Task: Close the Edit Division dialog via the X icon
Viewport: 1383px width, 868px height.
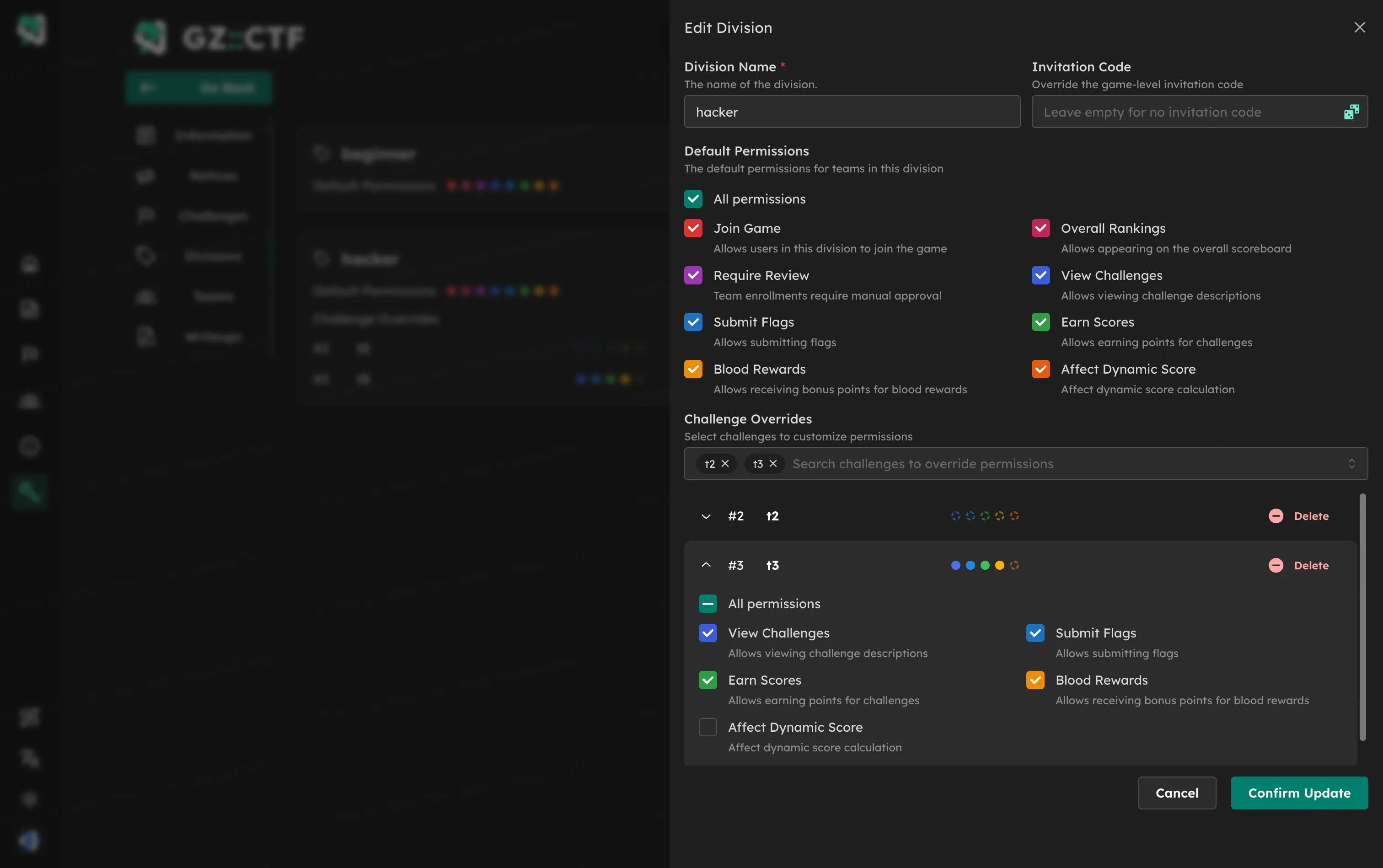Action: (x=1360, y=27)
